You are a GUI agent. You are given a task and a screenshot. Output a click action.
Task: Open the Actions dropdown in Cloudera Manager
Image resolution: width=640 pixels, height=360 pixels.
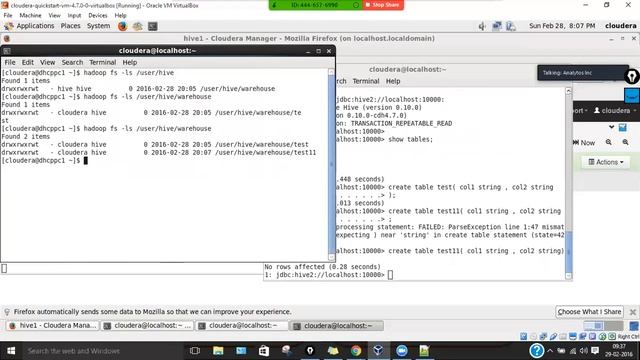coord(606,162)
